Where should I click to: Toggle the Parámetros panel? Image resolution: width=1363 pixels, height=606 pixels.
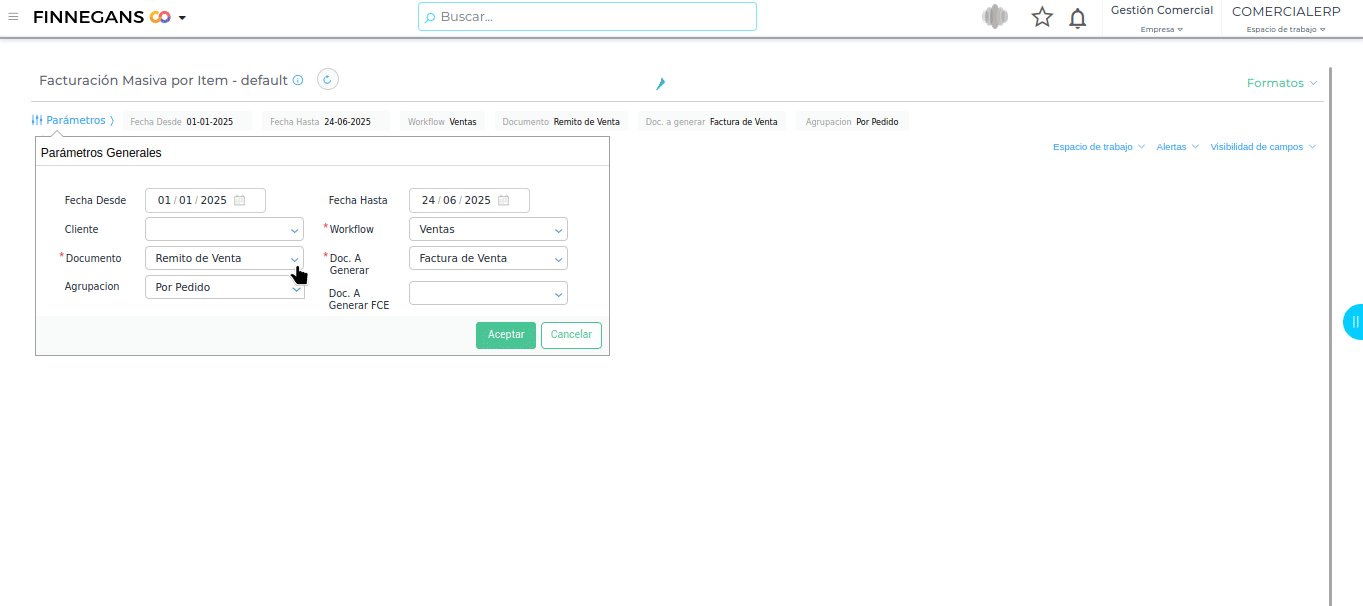[x=72, y=120]
